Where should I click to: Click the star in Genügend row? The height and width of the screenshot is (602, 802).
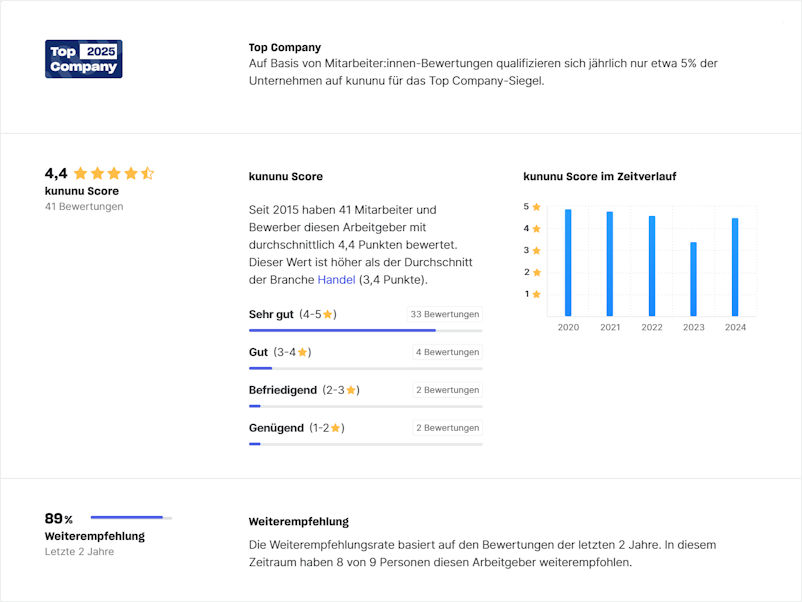pos(336,428)
